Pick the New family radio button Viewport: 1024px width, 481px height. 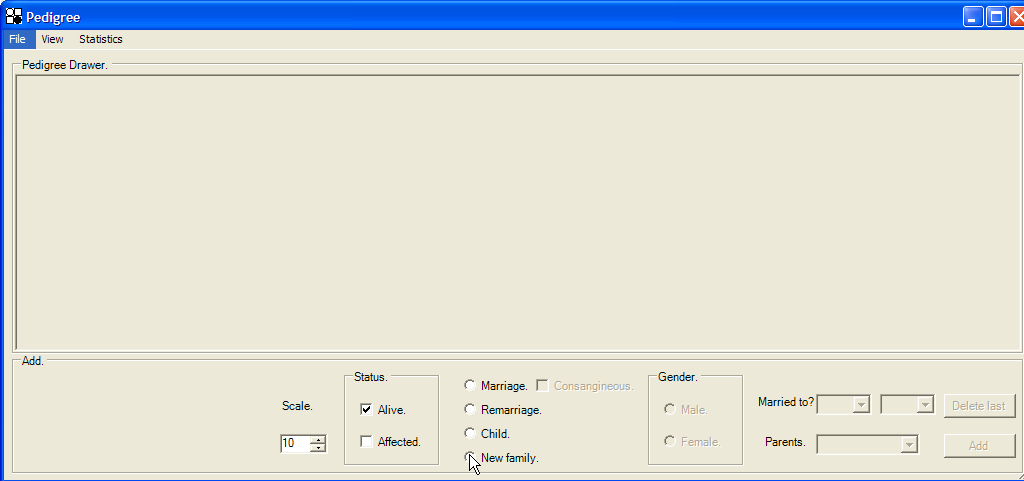(x=470, y=457)
